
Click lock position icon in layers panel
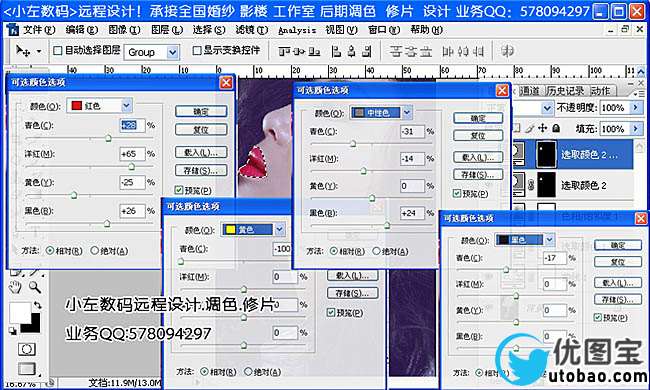(x=542, y=128)
